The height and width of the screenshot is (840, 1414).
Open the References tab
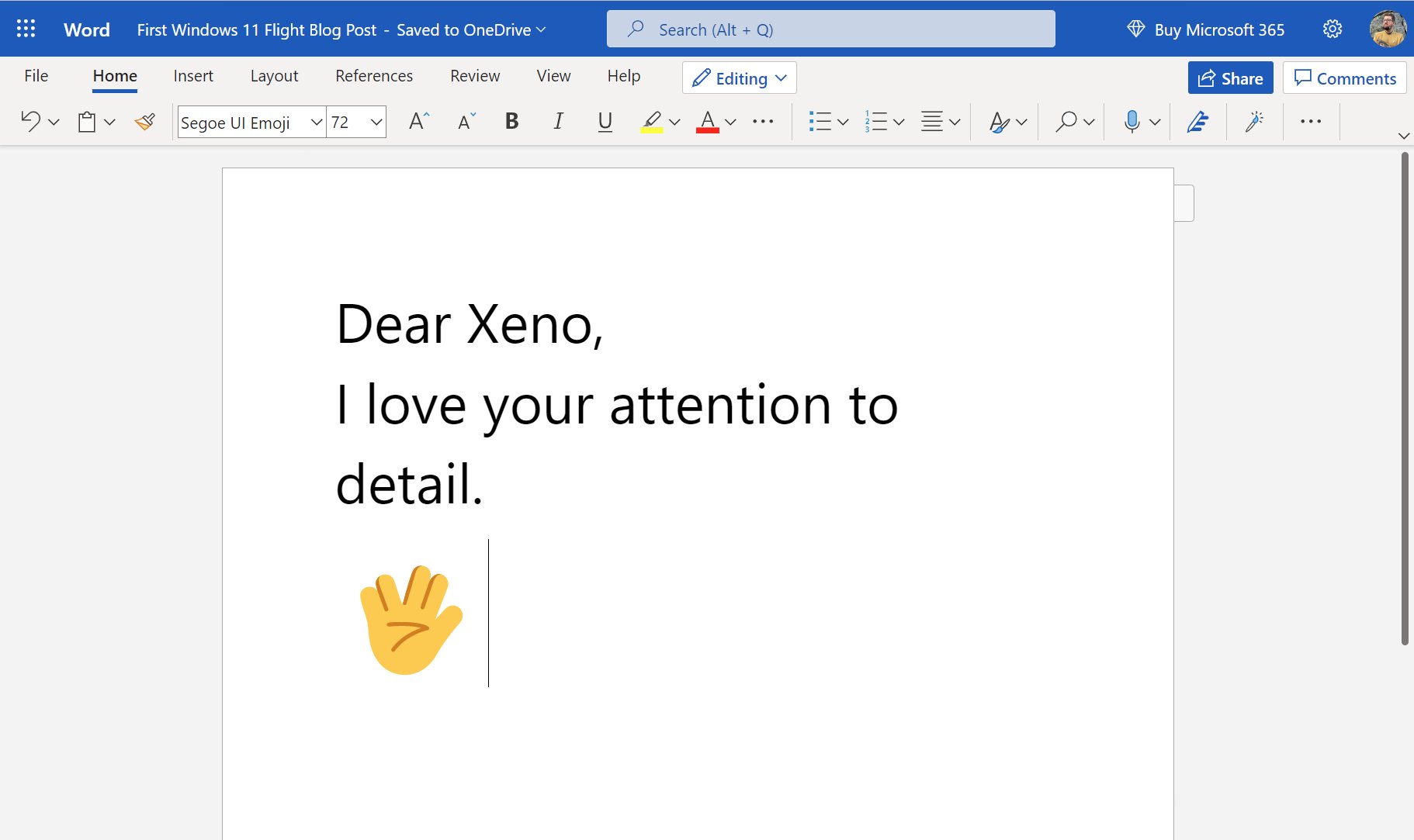tap(373, 75)
